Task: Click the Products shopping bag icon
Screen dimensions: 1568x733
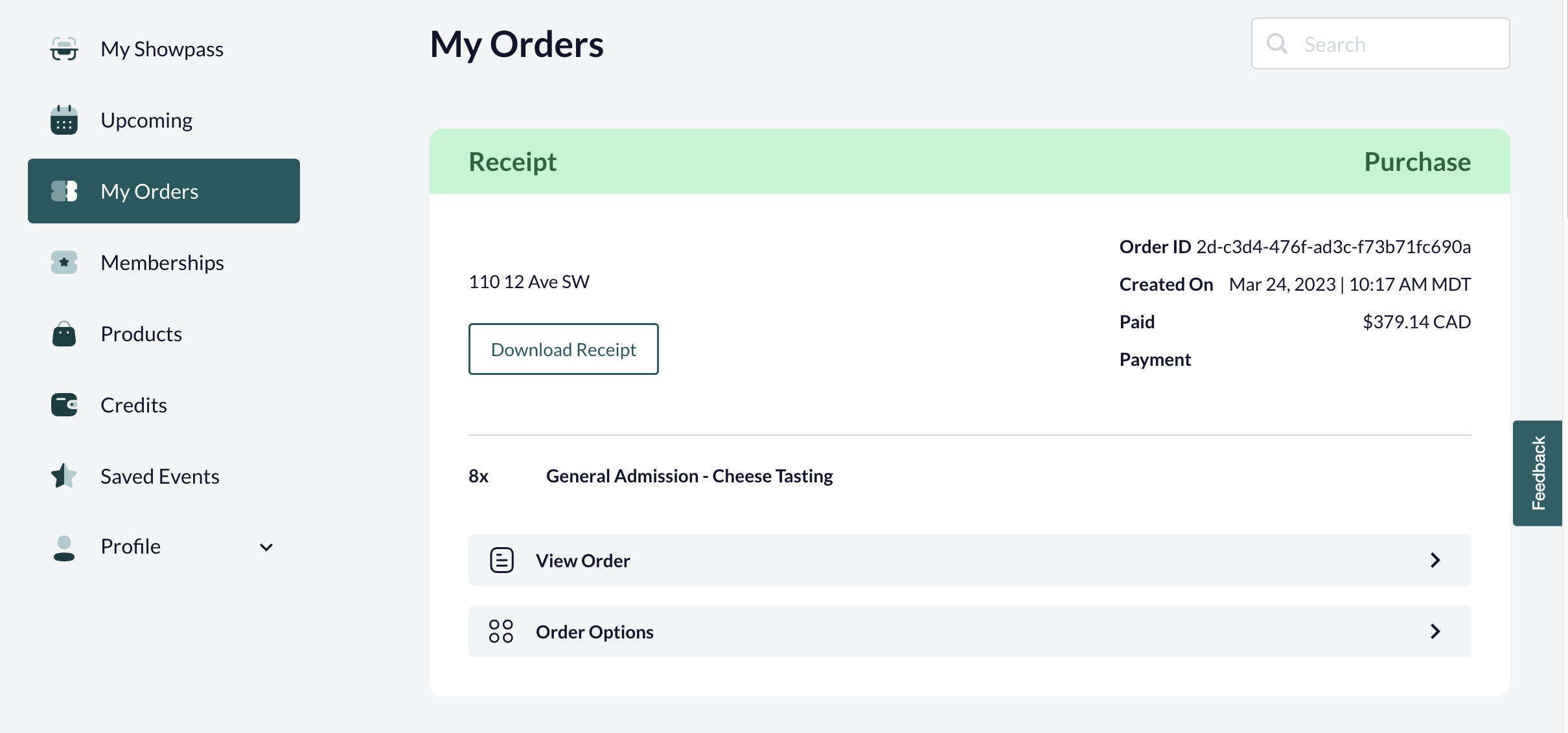Action: (64, 333)
